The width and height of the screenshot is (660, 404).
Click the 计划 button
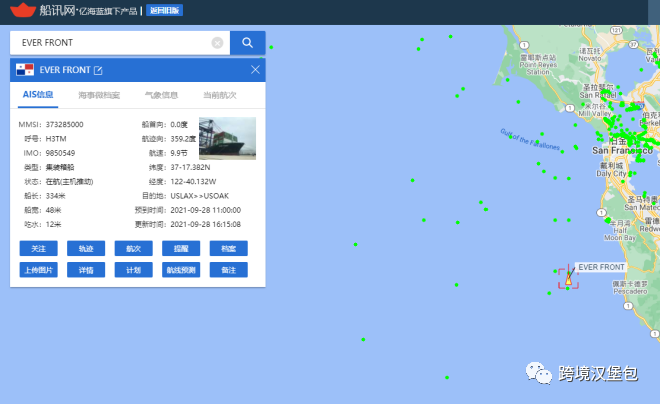click(x=133, y=270)
